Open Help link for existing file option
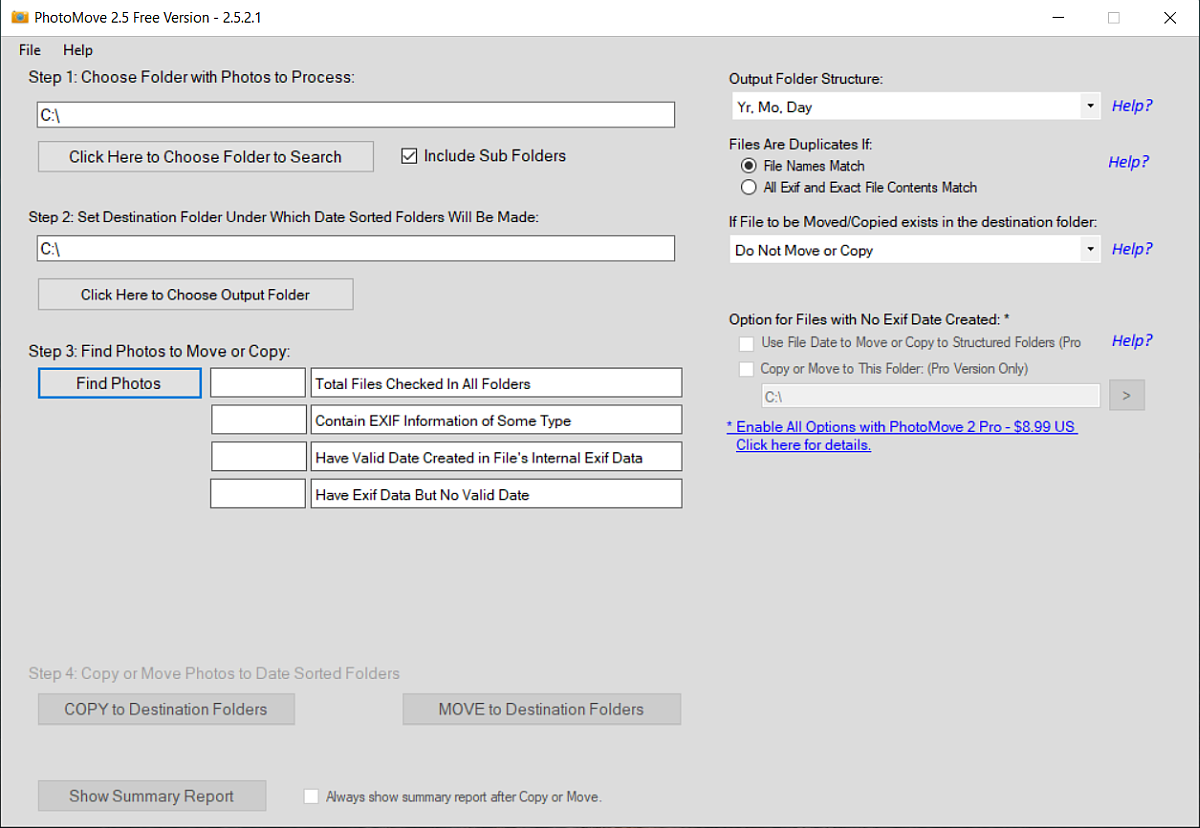1200x828 pixels. coord(1132,249)
